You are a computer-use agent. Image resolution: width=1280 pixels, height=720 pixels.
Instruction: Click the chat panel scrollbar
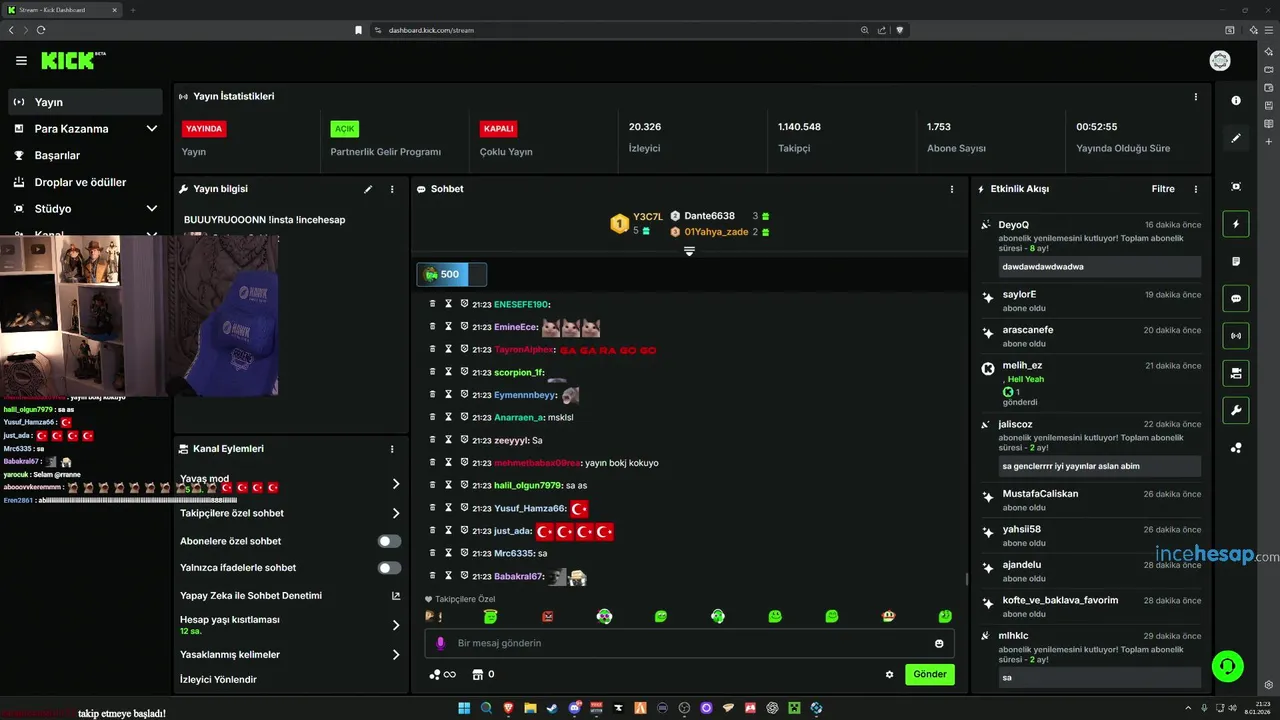(x=966, y=578)
